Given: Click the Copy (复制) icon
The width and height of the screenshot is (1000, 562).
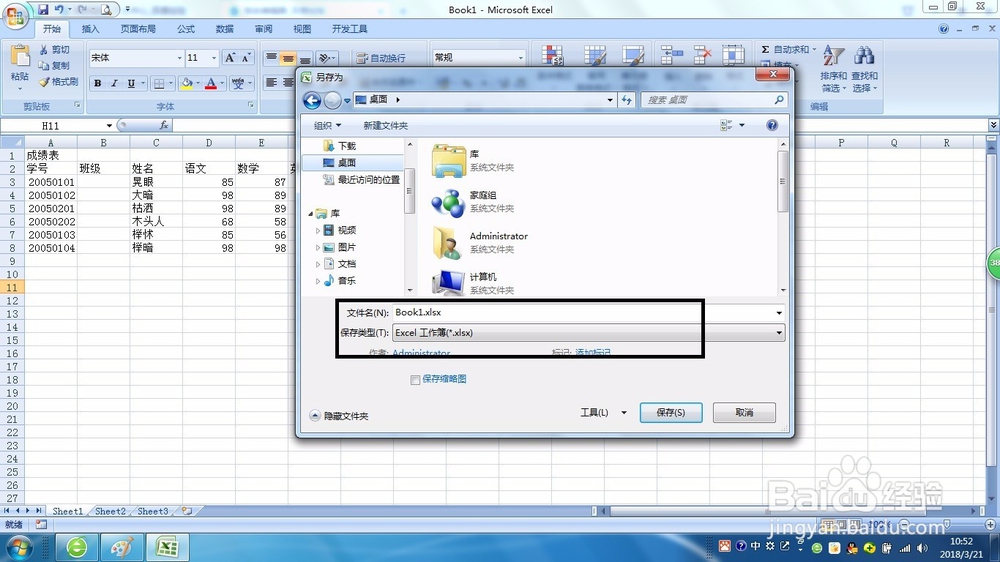Looking at the screenshot, I should pos(43,65).
